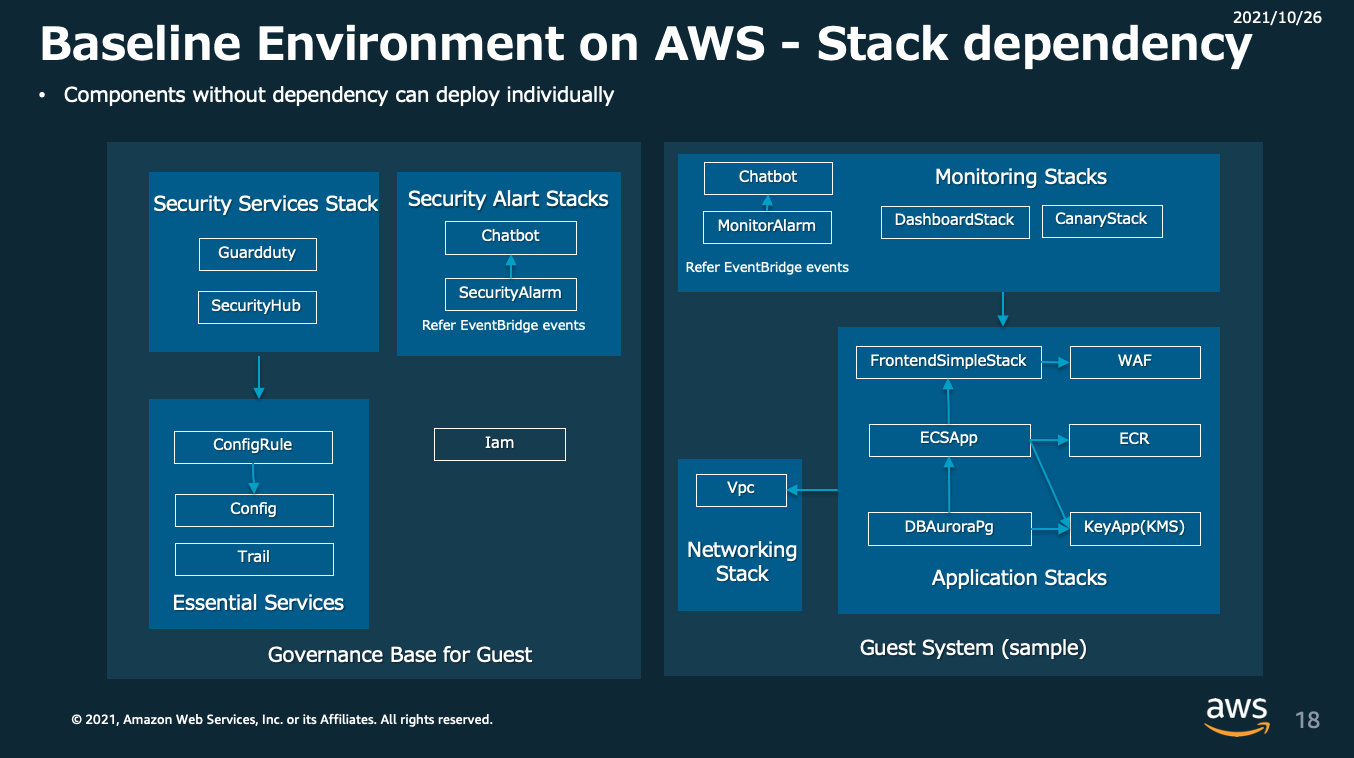Click the WAF box

tap(1135, 362)
